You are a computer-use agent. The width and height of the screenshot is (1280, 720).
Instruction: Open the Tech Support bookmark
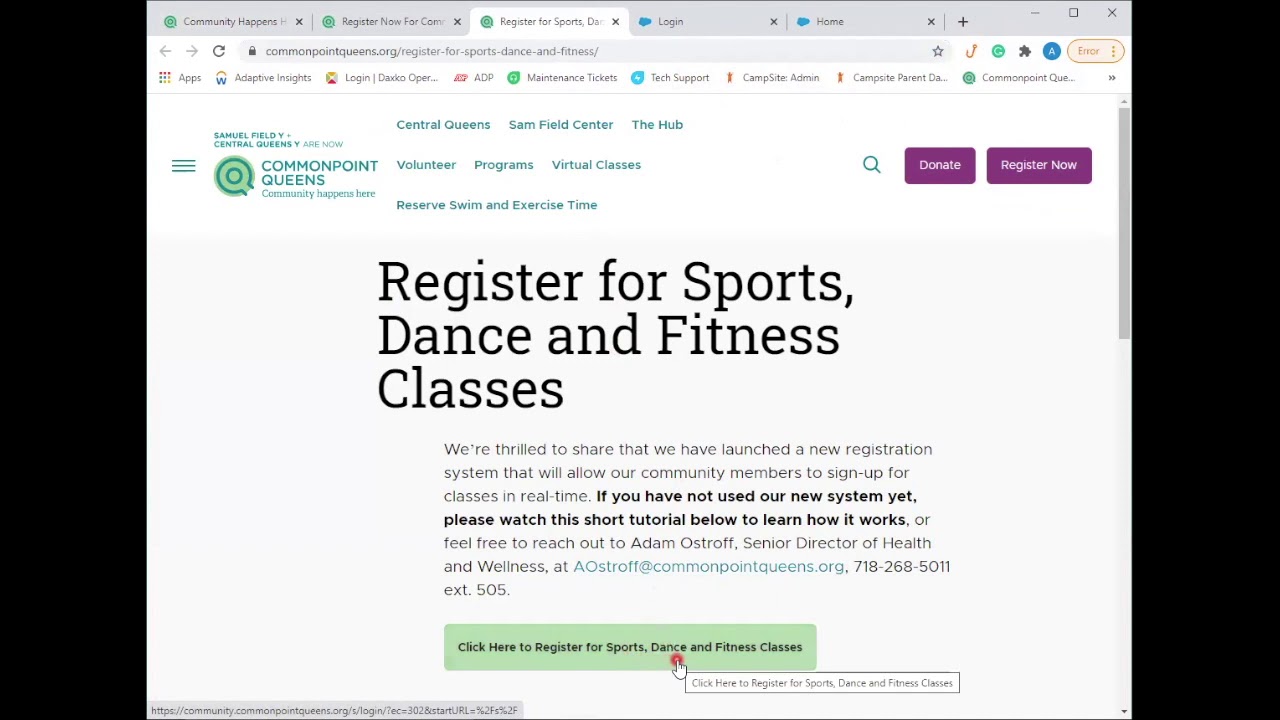(670, 78)
